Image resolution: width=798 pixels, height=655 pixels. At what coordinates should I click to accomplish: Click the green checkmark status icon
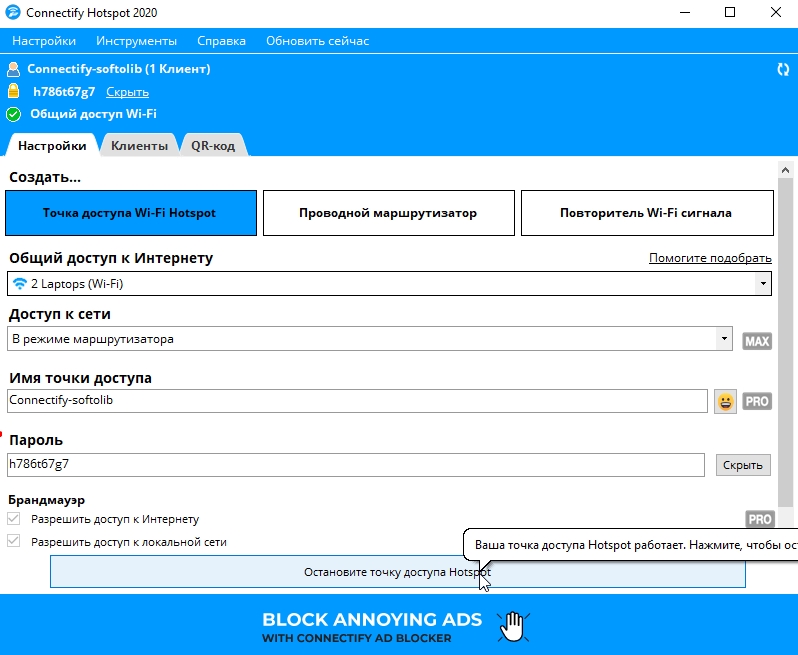[13, 114]
